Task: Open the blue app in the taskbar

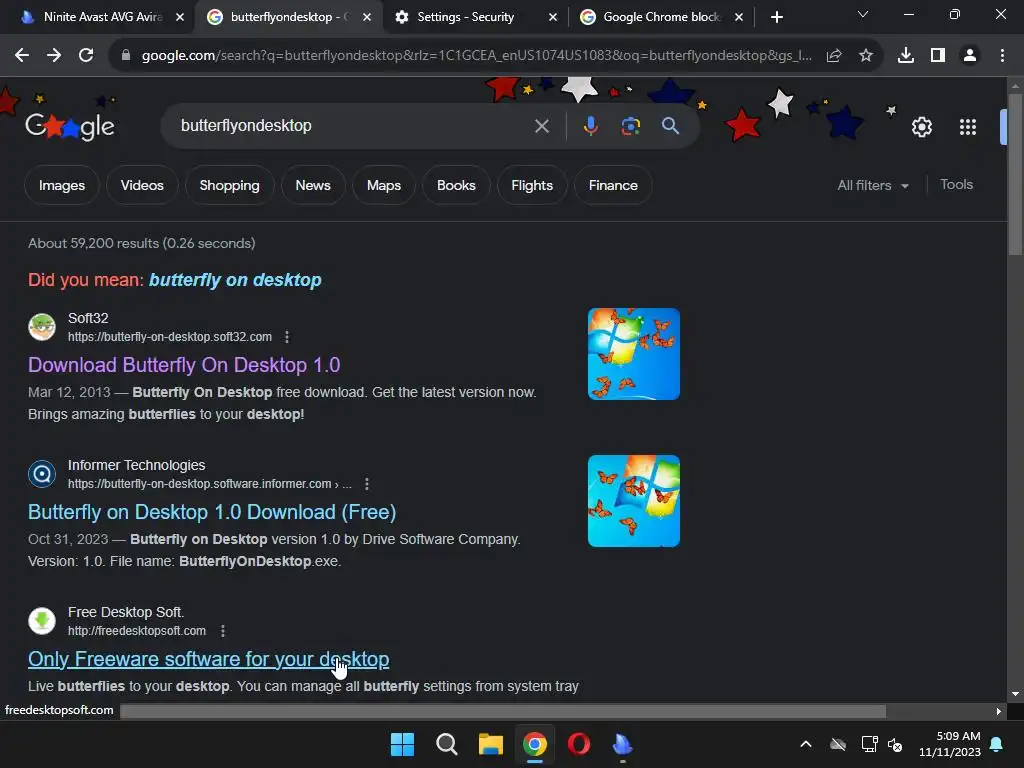Action: coord(622,744)
